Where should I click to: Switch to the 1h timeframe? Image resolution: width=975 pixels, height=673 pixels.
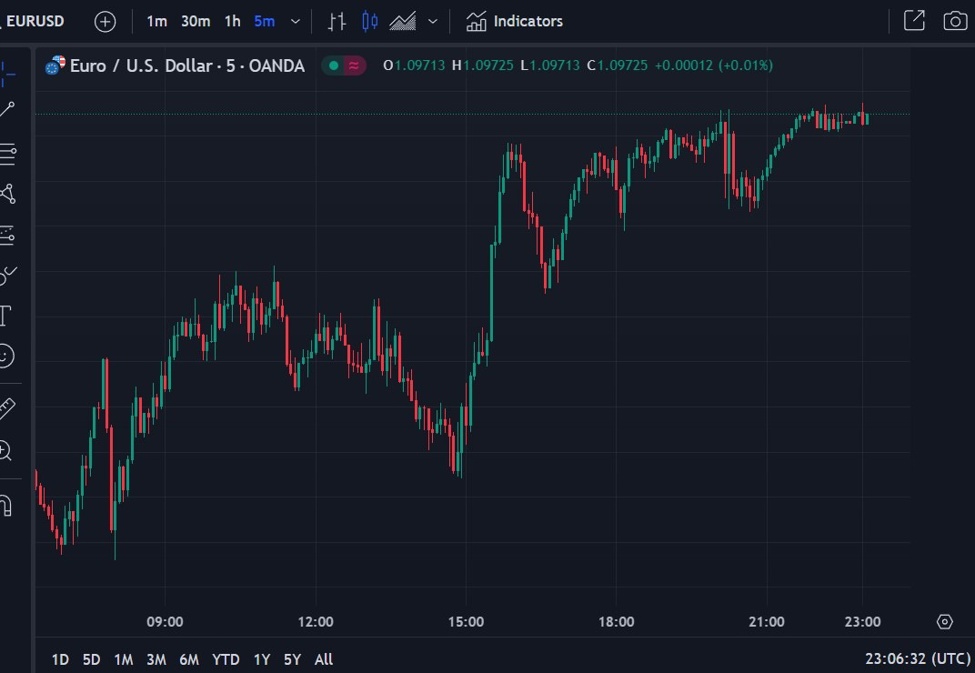point(233,22)
